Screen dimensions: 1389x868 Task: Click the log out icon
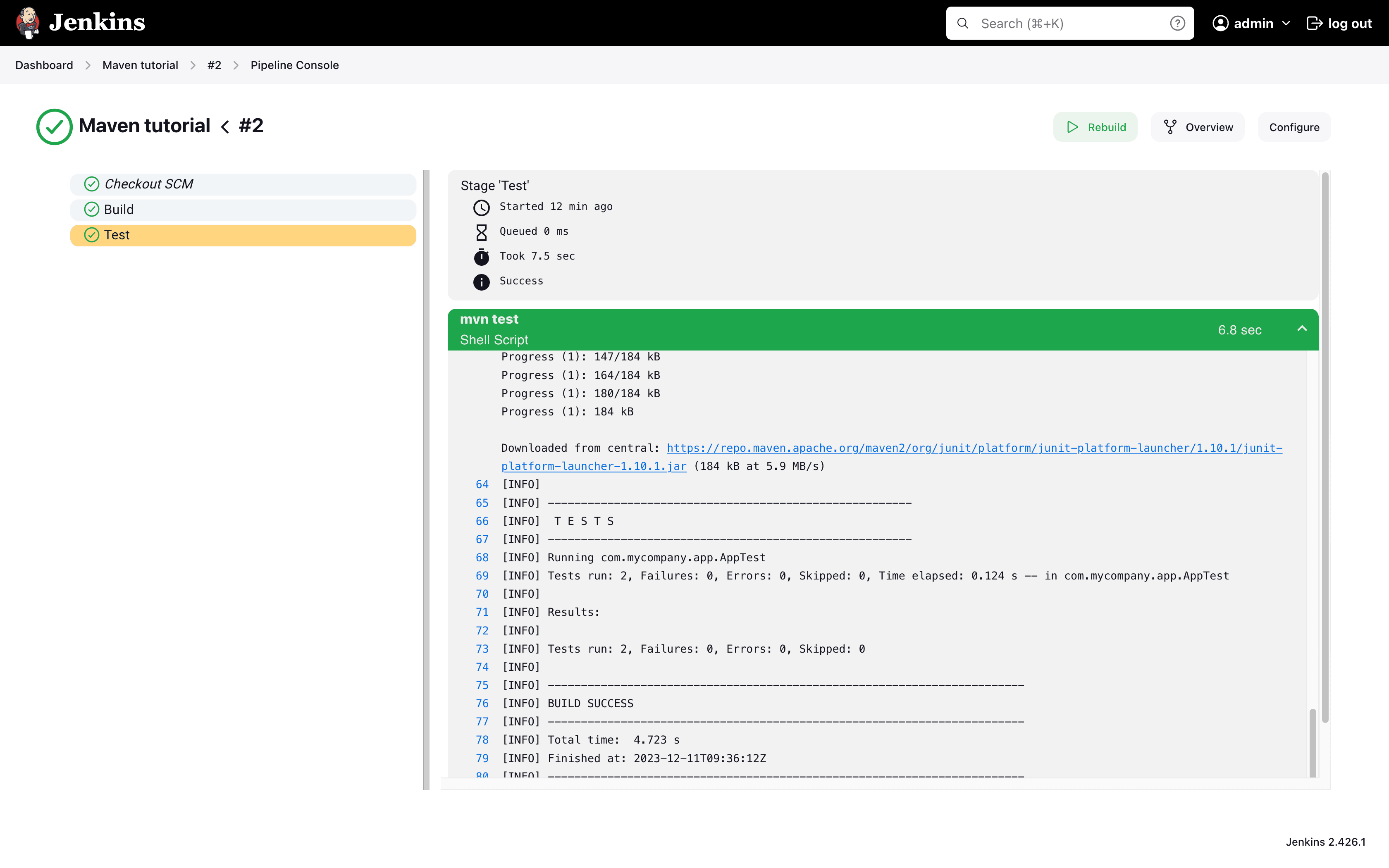(1315, 23)
